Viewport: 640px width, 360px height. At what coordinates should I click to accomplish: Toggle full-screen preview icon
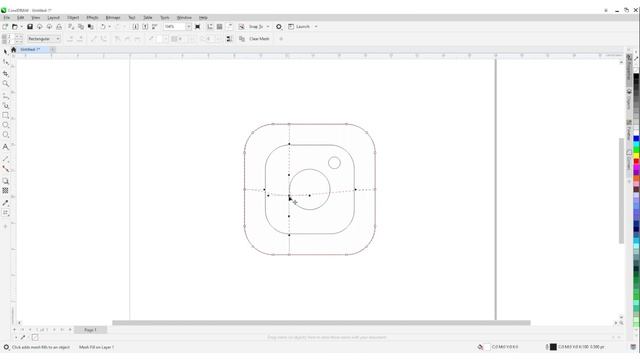click(198, 27)
